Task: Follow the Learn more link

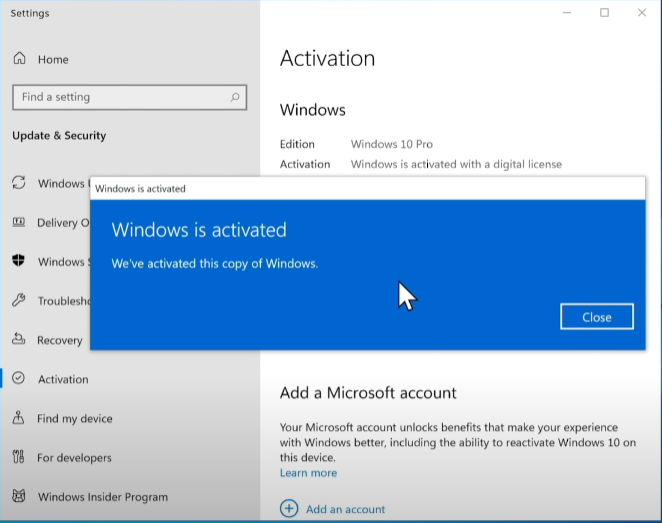Action: point(308,473)
